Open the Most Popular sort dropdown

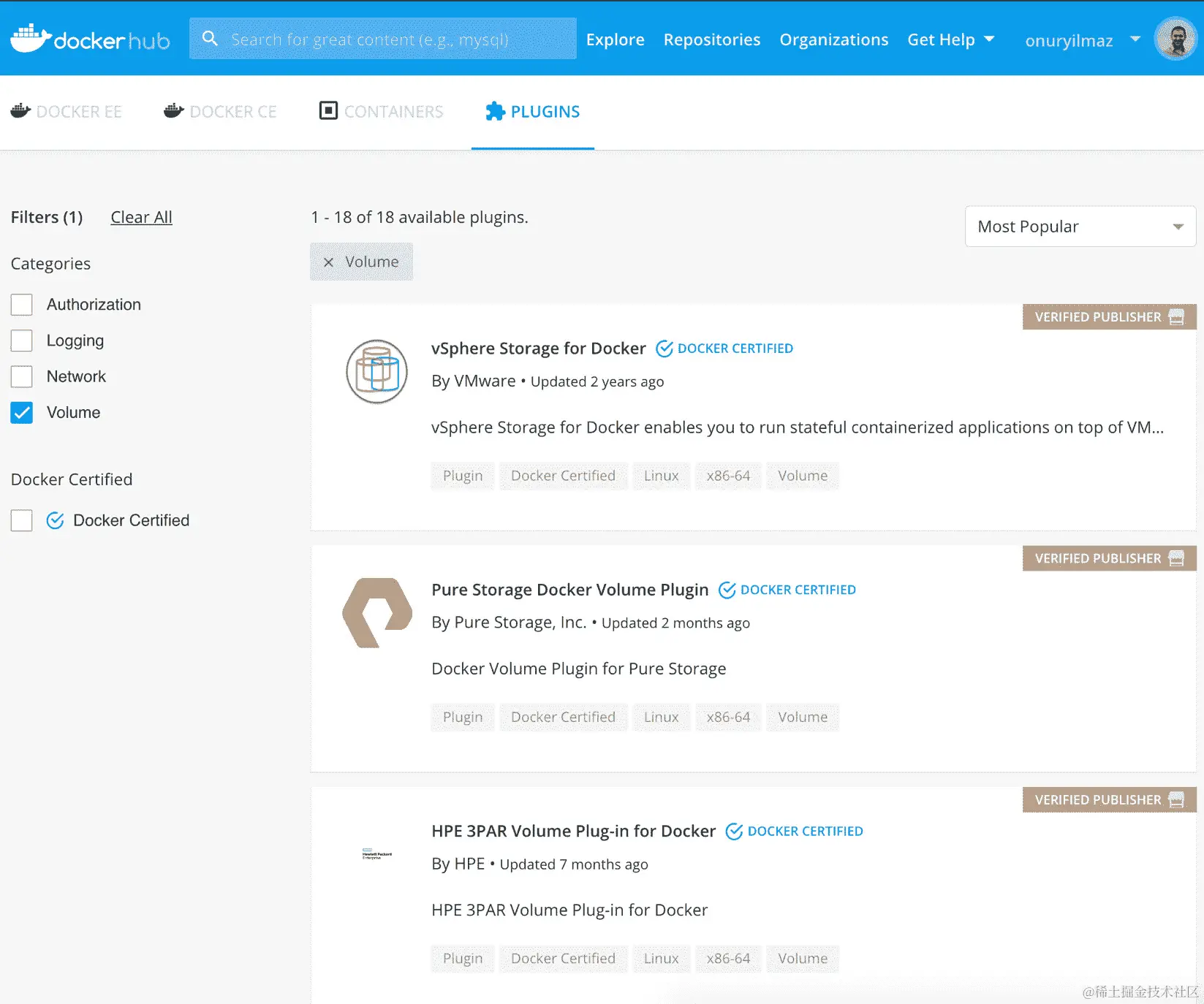point(1080,227)
